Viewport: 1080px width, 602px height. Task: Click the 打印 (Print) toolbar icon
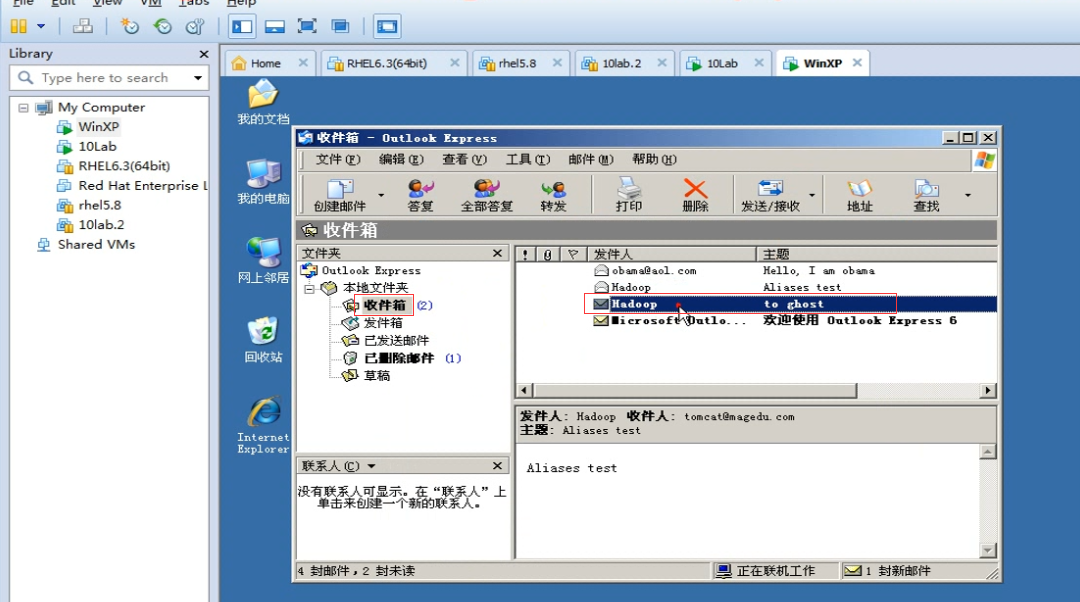pyautogui.click(x=629, y=195)
